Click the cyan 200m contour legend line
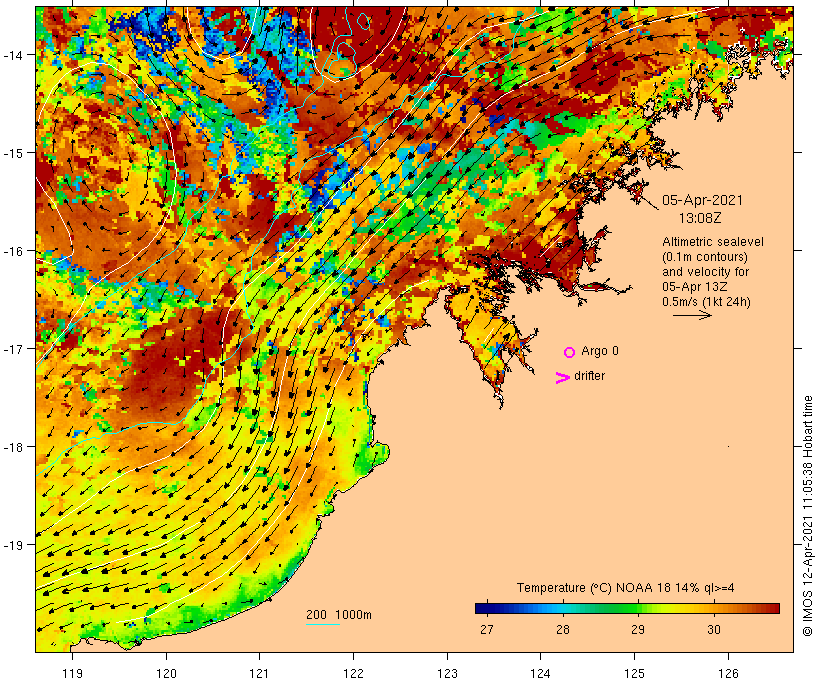The image size is (820, 680). 323,624
